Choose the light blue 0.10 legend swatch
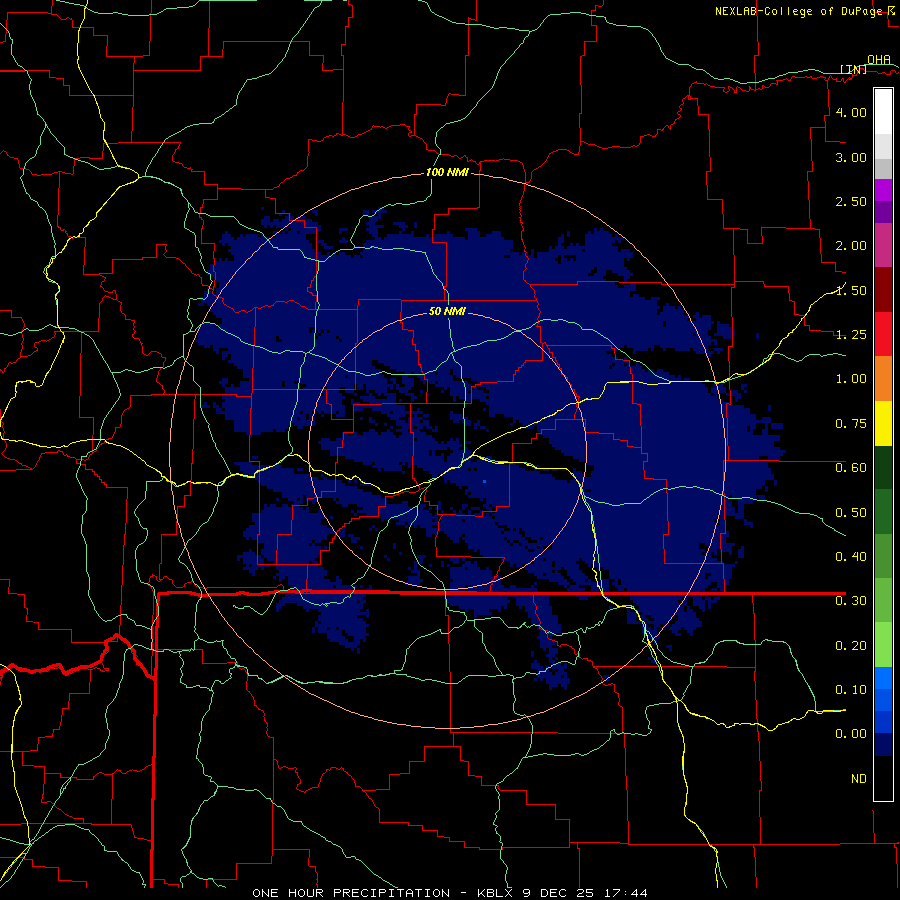The height and width of the screenshot is (900, 900). point(883,678)
